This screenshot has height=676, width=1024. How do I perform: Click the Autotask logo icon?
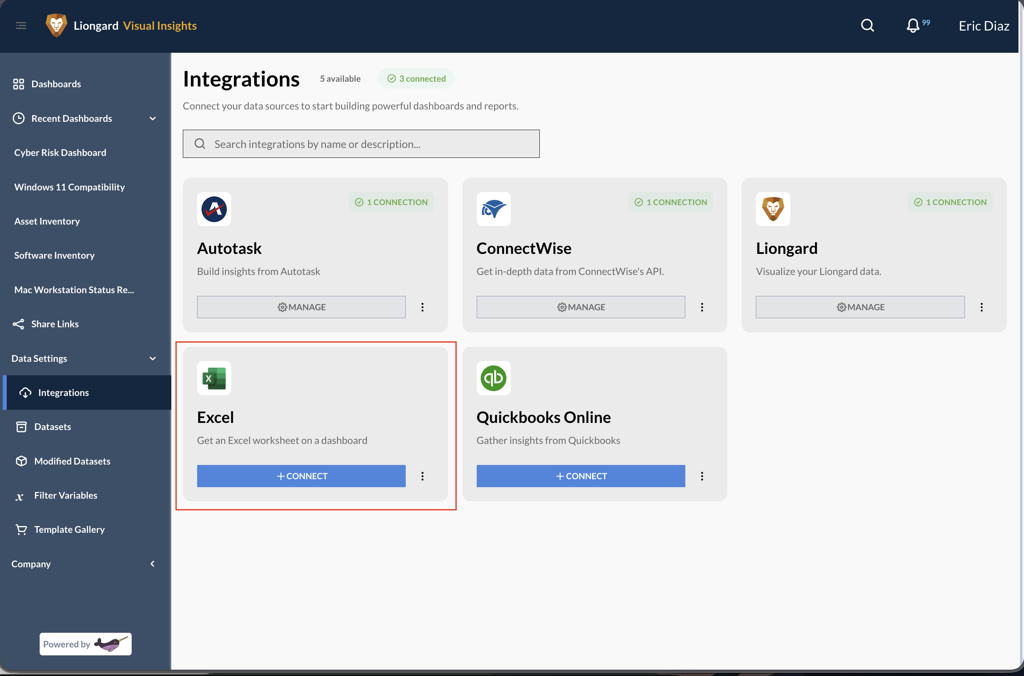click(214, 209)
